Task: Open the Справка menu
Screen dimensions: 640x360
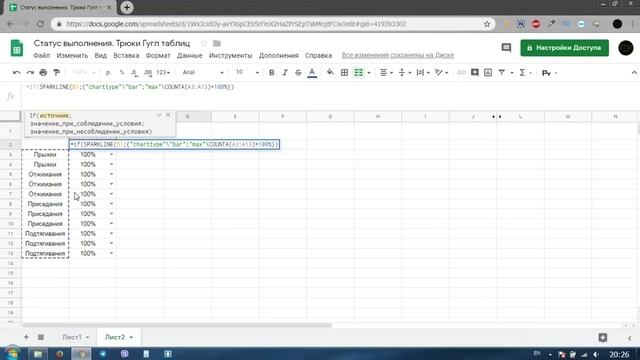Action: [318, 56]
